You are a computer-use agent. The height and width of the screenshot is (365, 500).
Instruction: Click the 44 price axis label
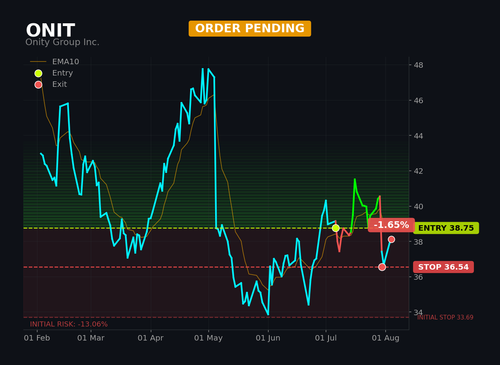(418, 136)
